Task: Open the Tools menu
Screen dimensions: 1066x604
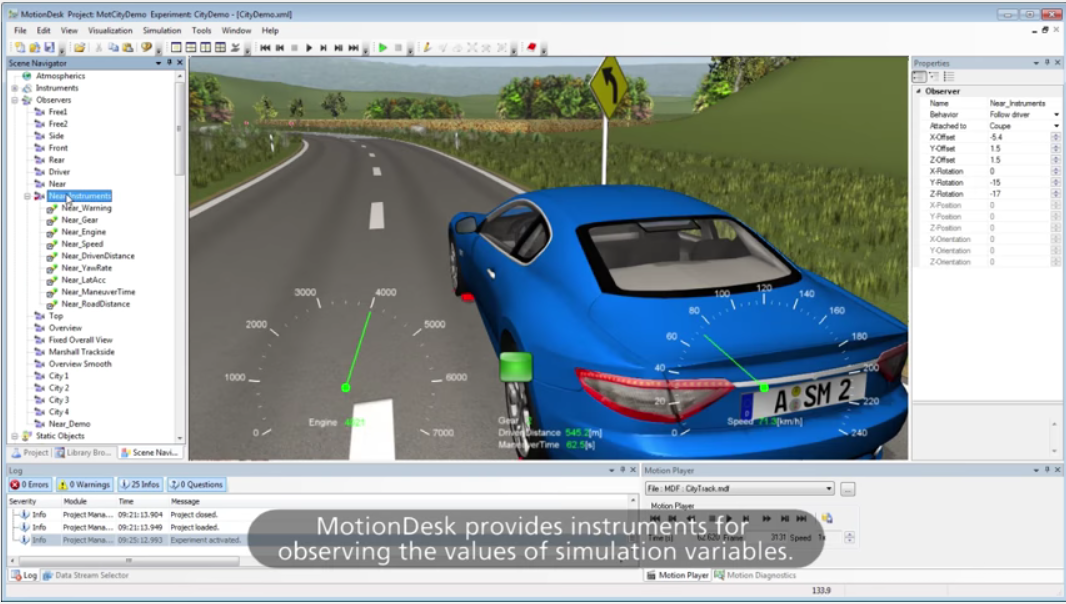Action: point(201,31)
